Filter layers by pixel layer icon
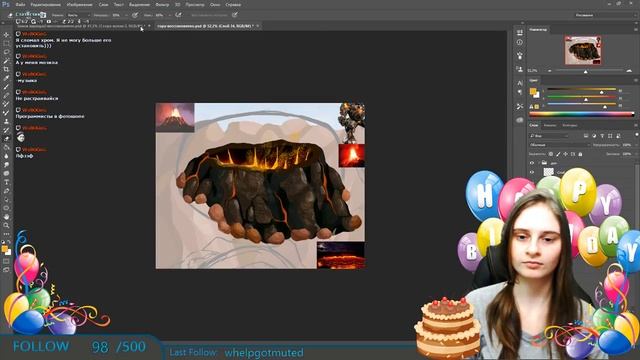 (x=586, y=136)
